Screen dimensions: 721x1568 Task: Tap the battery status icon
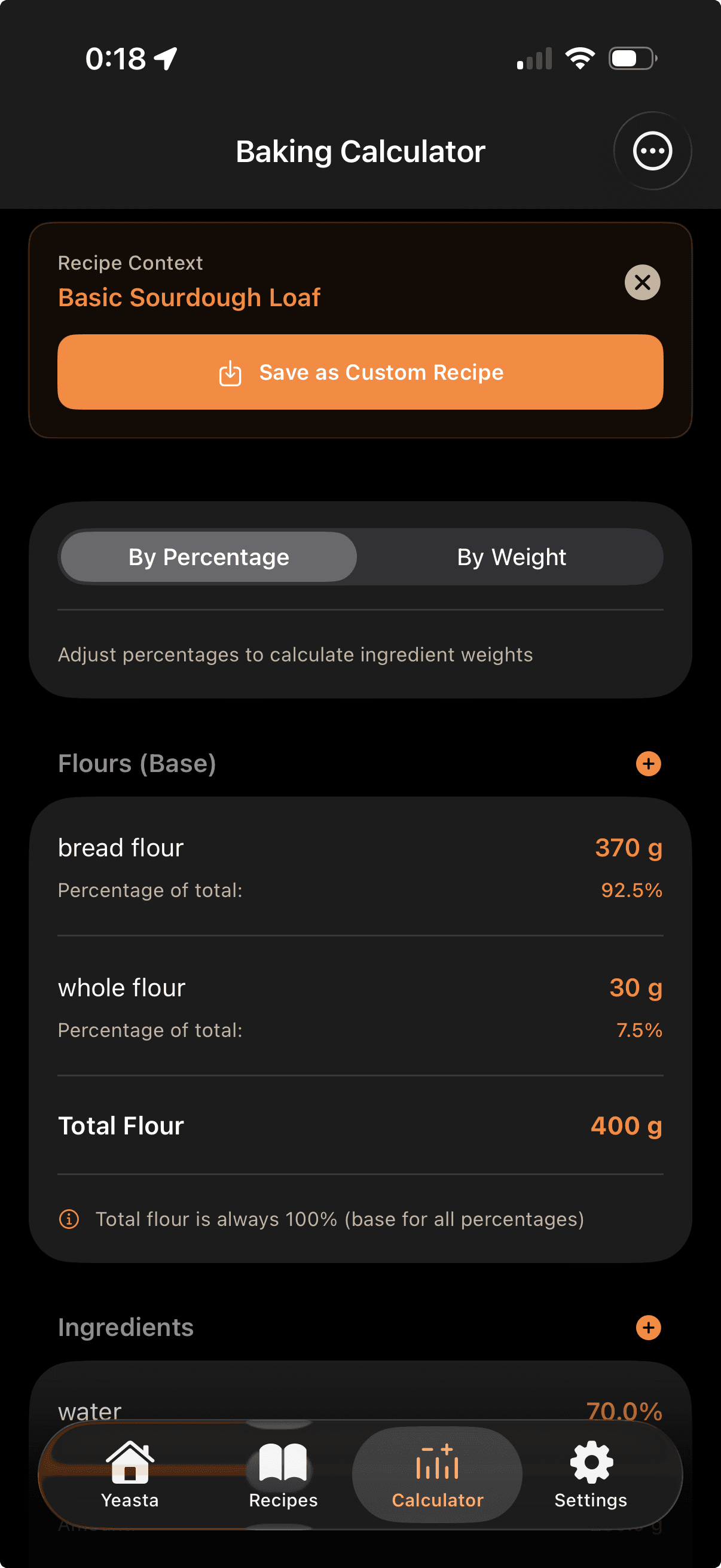click(632, 59)
